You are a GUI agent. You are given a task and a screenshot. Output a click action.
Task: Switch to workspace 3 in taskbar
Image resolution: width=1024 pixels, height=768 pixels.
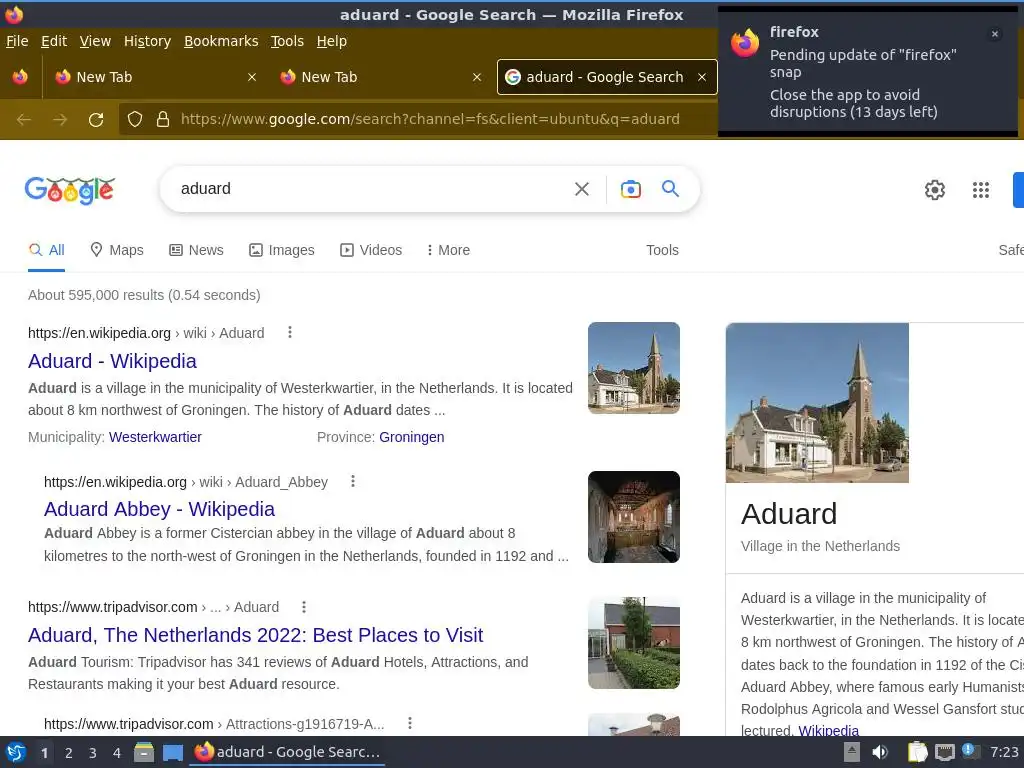[93, 753]
